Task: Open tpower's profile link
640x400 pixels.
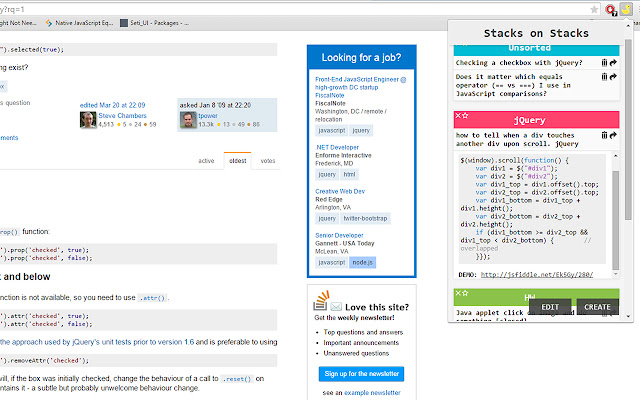Action: 208,116
